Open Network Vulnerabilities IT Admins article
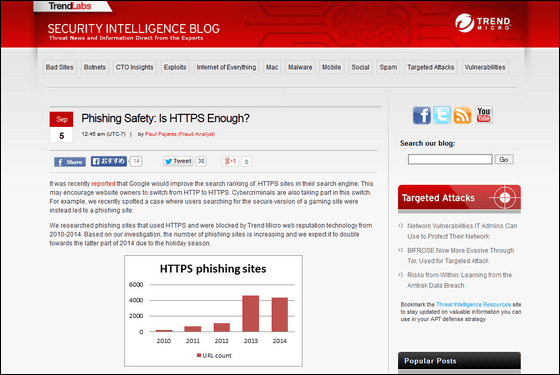Screen dimensions: 560x375 pyautogui.click(x=462, y=231)
